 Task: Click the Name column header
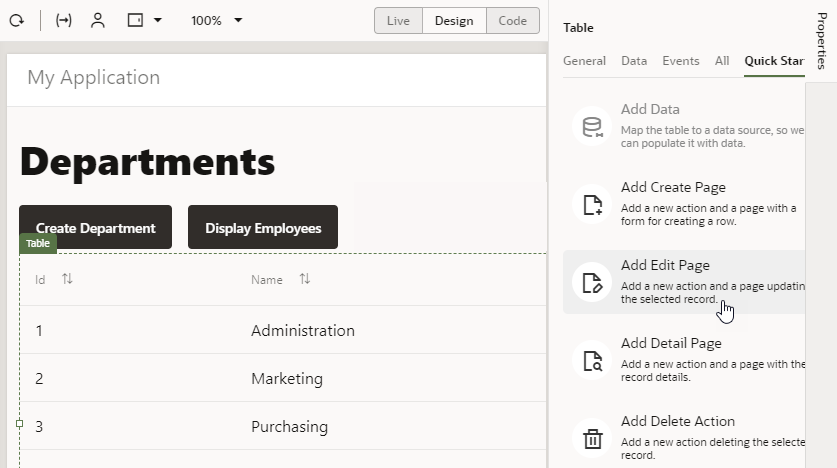(x=267, y=280)
